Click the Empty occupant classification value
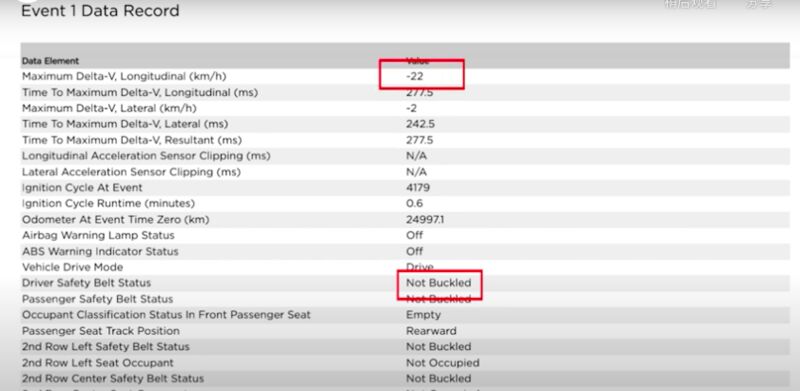800x391 pixels. click(x=423, y=315)
